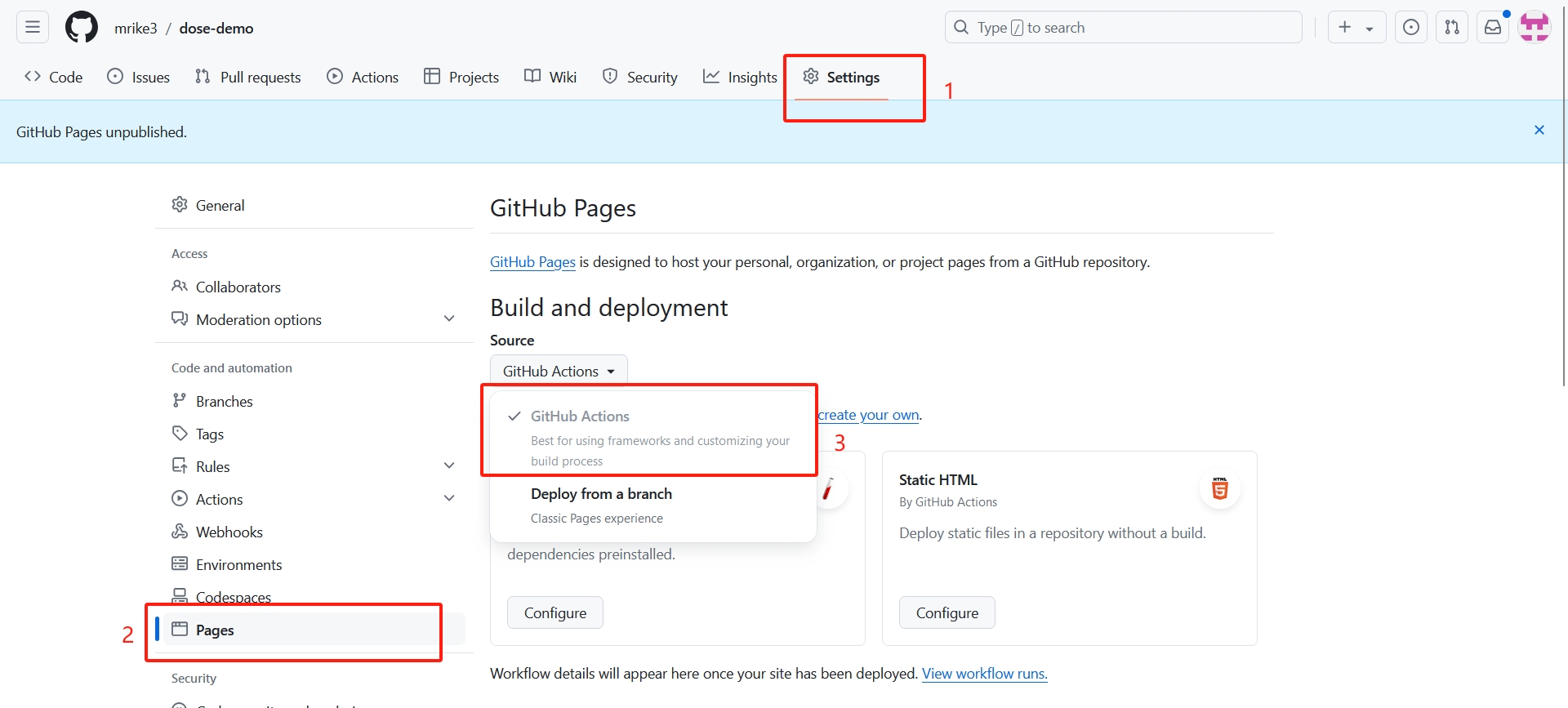Click the Static HTML logo icon
Image resolution: width=1568 pixels, height=708 pixels.
[x=1219, y=488]
